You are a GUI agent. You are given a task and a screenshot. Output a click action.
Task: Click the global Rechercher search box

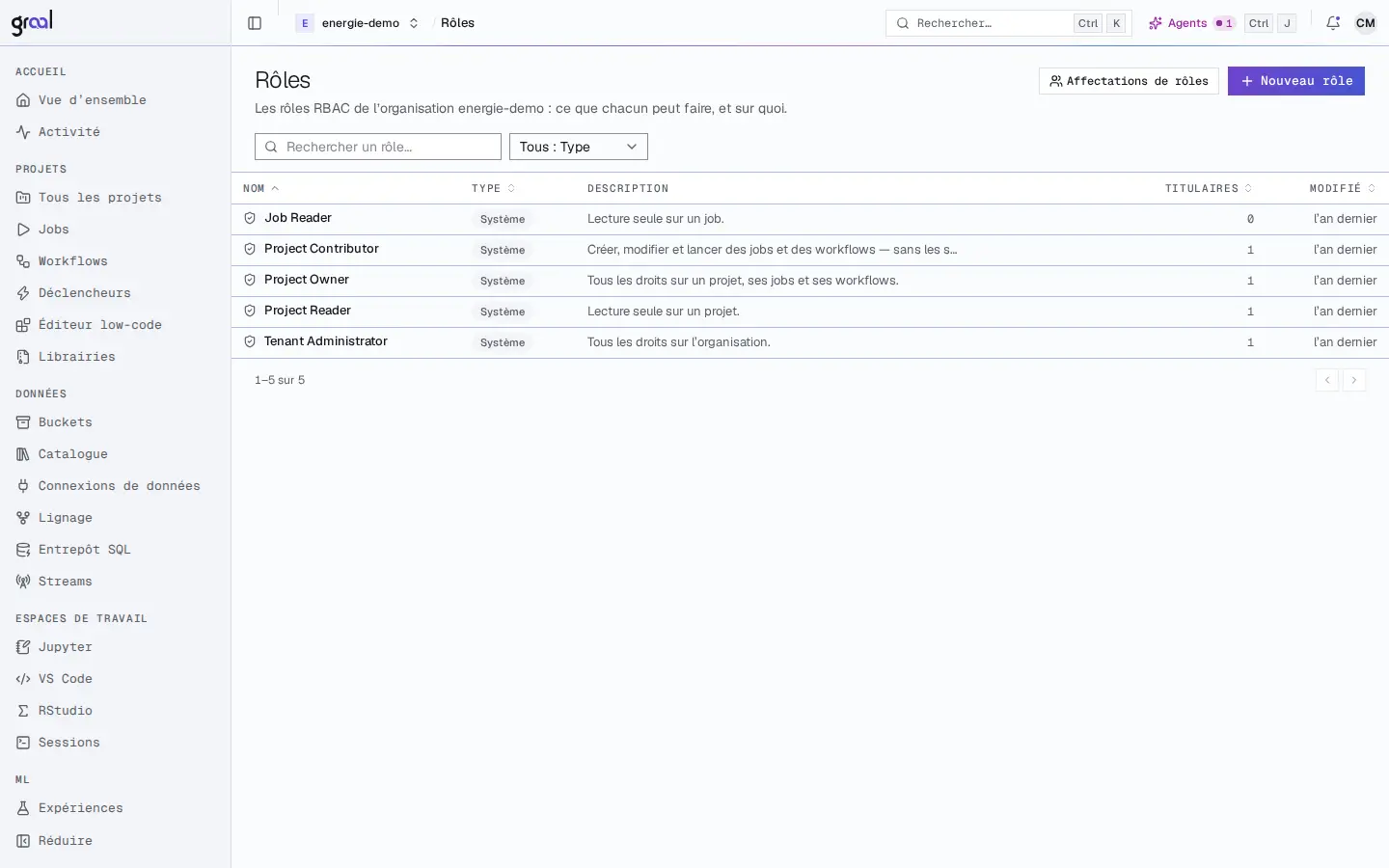tap(1009, 23)
